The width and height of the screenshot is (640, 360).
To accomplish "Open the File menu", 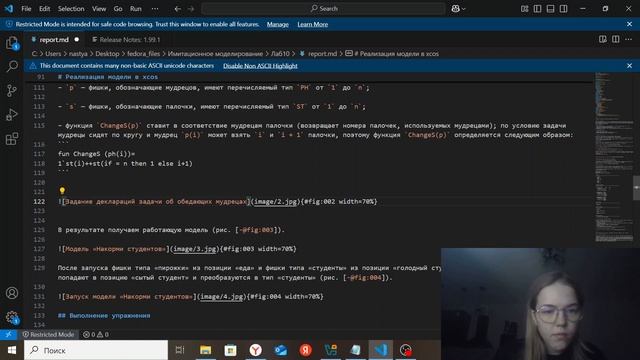I will click(x=26, y=9).
